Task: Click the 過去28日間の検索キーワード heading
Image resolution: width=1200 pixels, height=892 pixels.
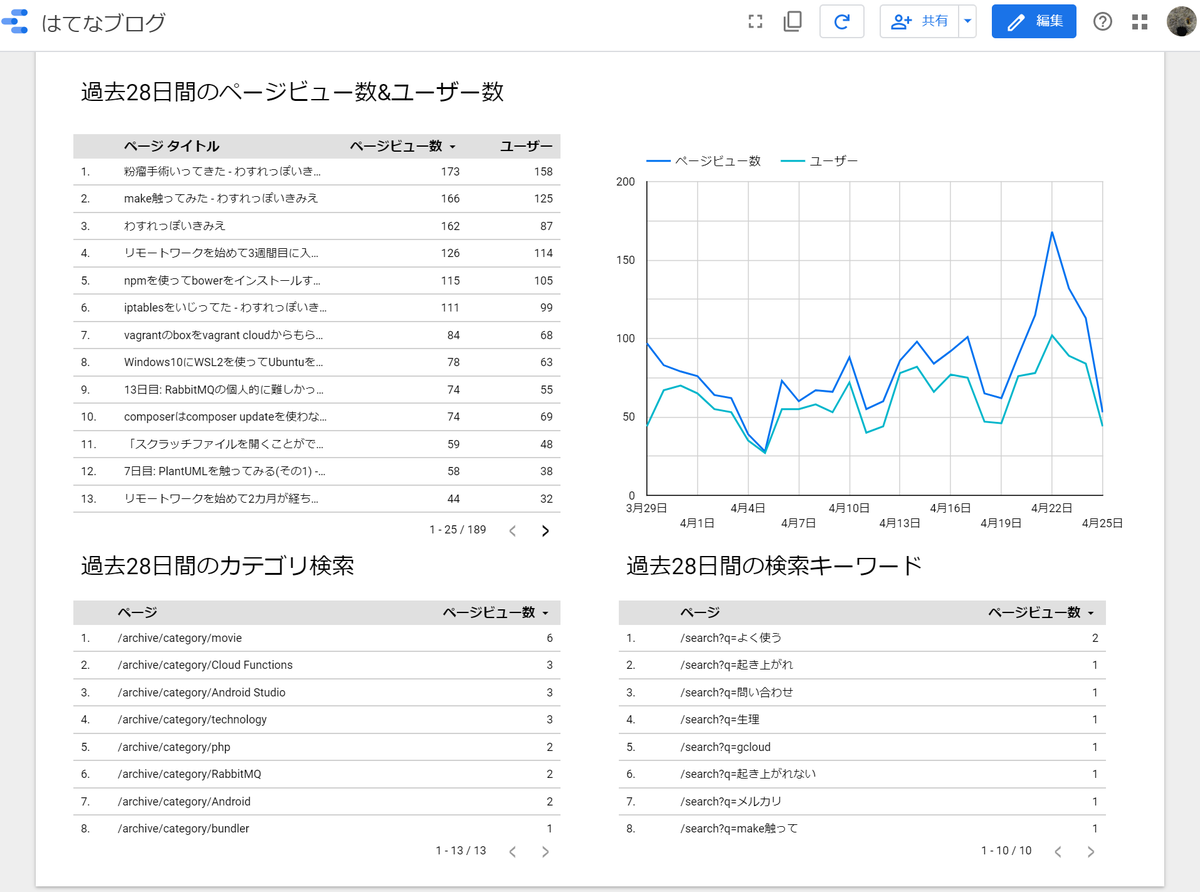Action: [x=774, y=566]
